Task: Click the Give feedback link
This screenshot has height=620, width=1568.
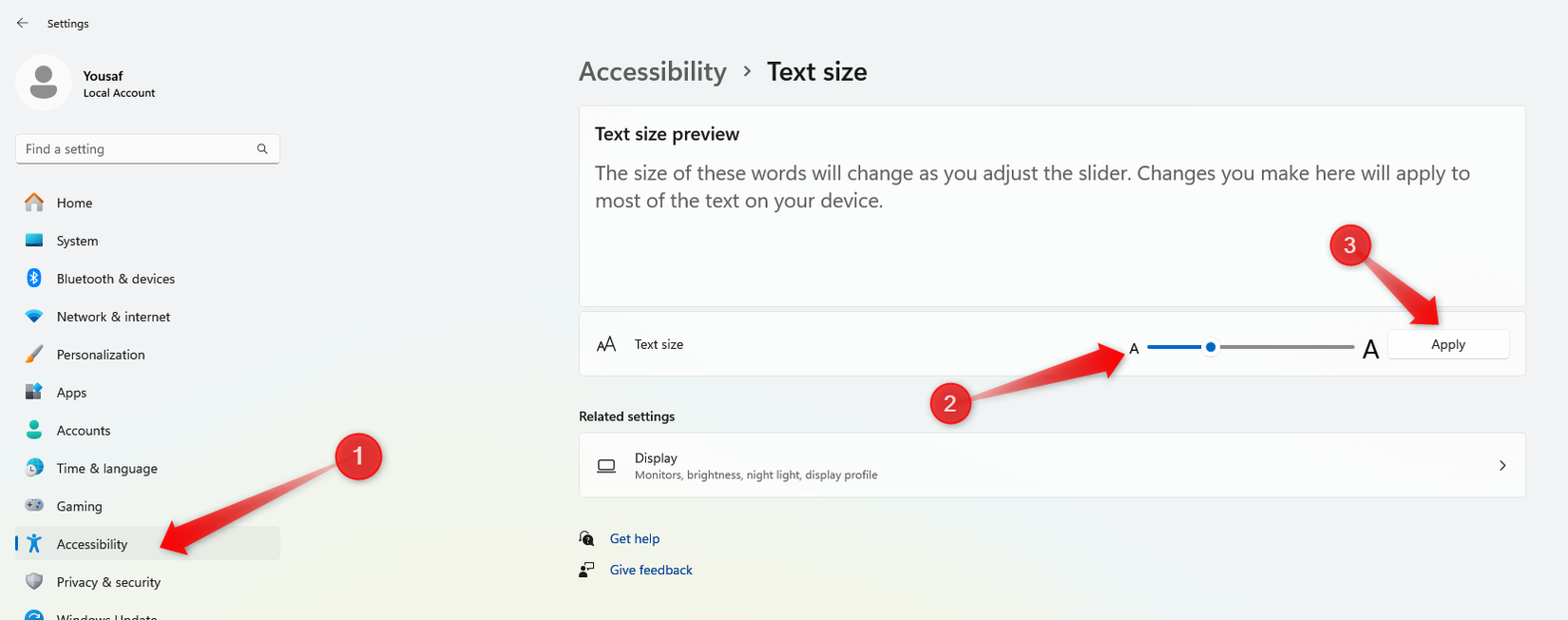Action: tap(651, 571)
